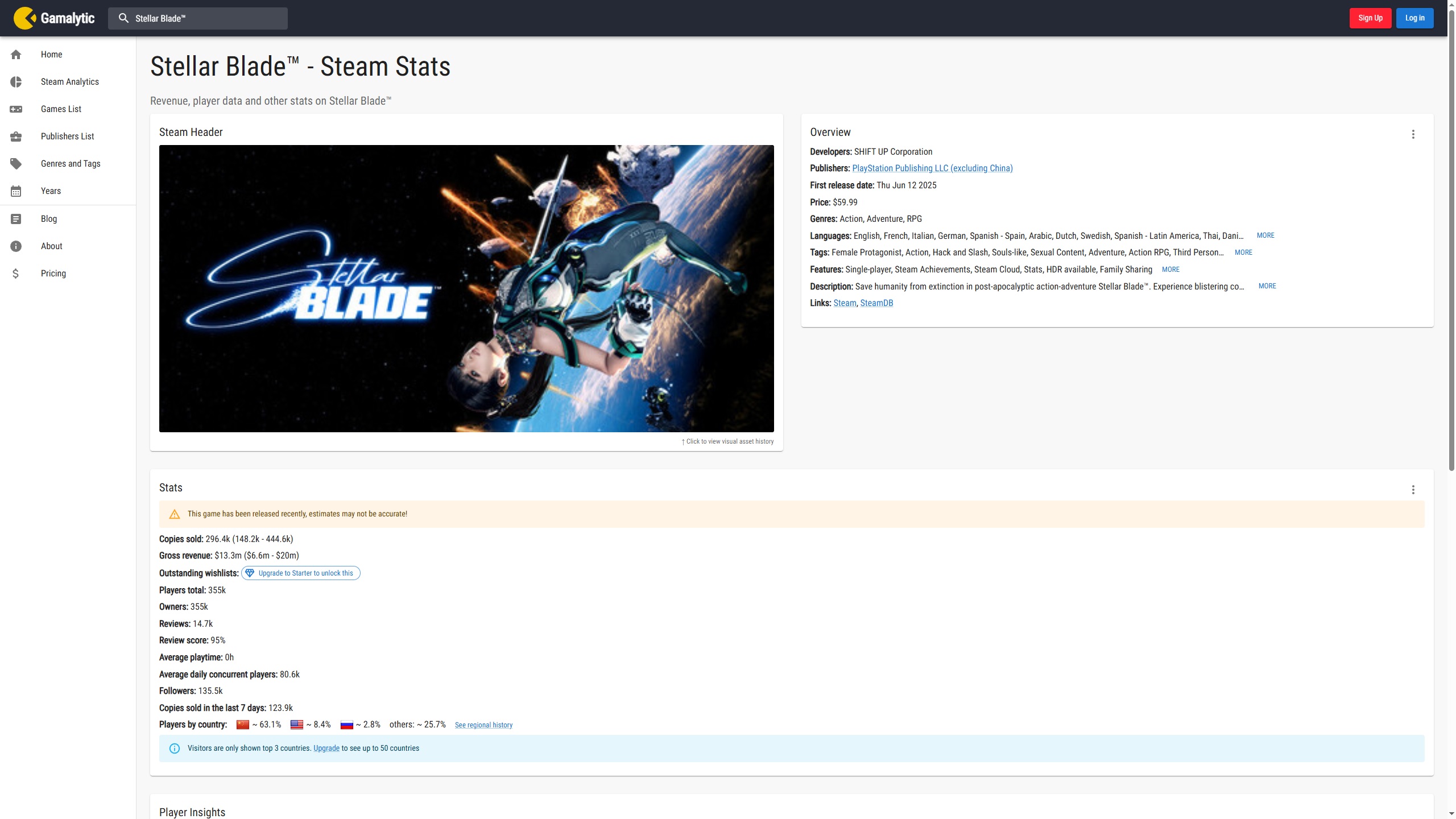Click 'Followers: 135.5k' stat text
This screenshot has width=1456, height=819.
(x=191, y=691)
